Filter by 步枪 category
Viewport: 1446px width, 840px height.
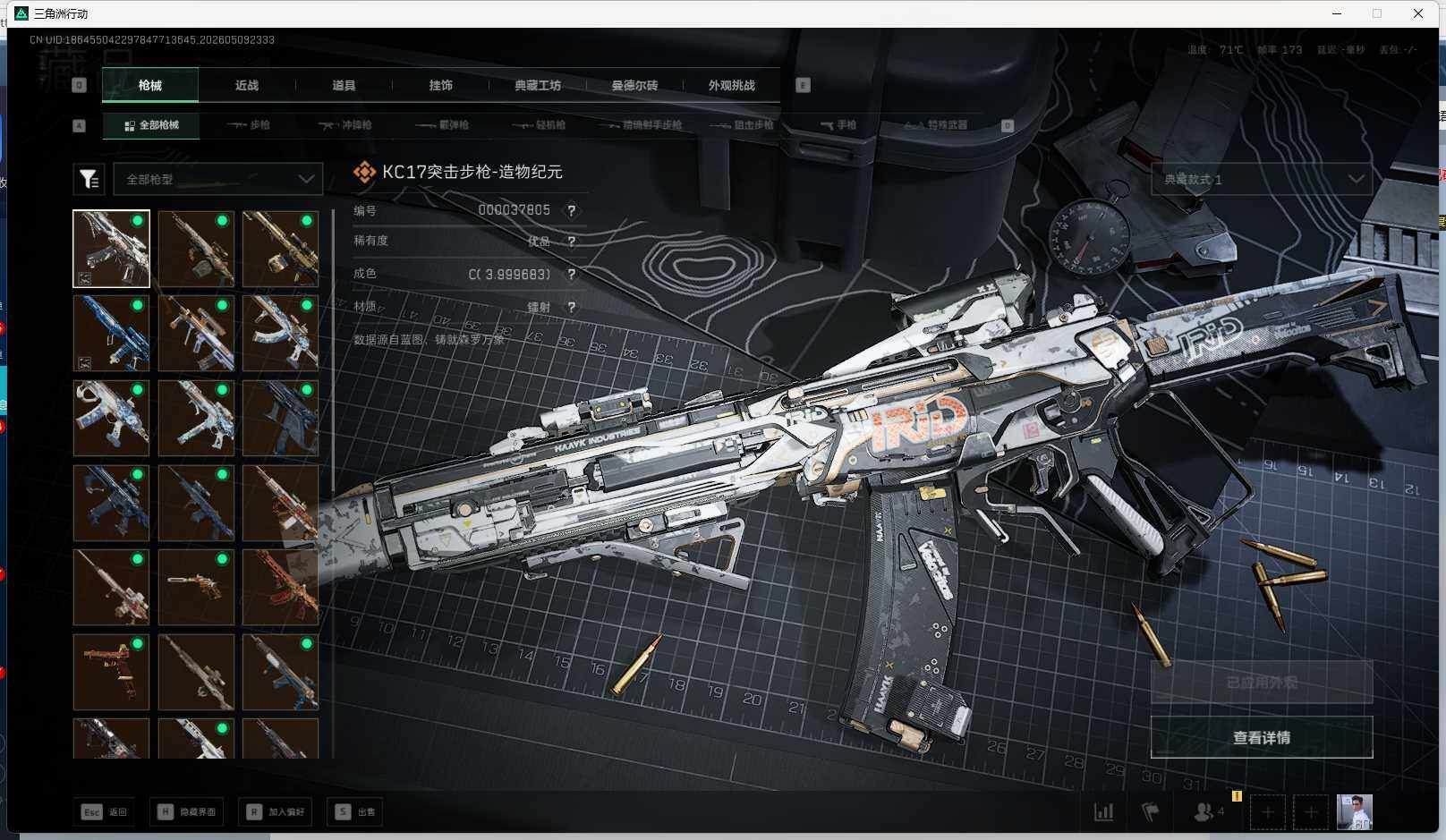coord(249,125)
